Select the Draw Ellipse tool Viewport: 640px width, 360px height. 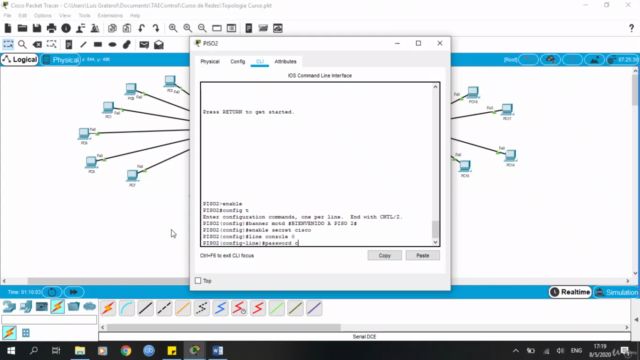click(112, 44)
